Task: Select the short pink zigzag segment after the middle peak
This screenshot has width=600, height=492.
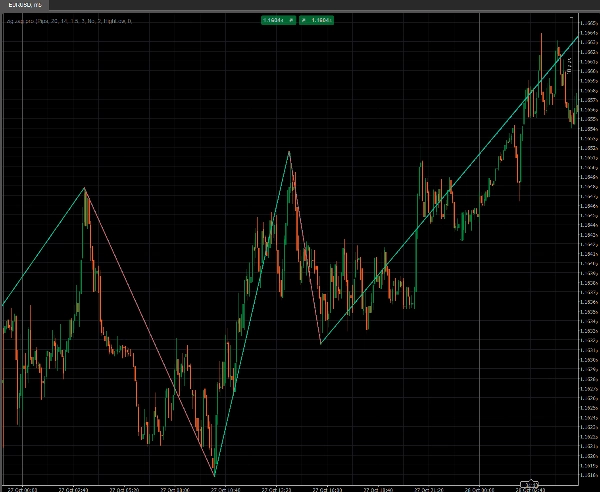Action: [x=305, y=248]
